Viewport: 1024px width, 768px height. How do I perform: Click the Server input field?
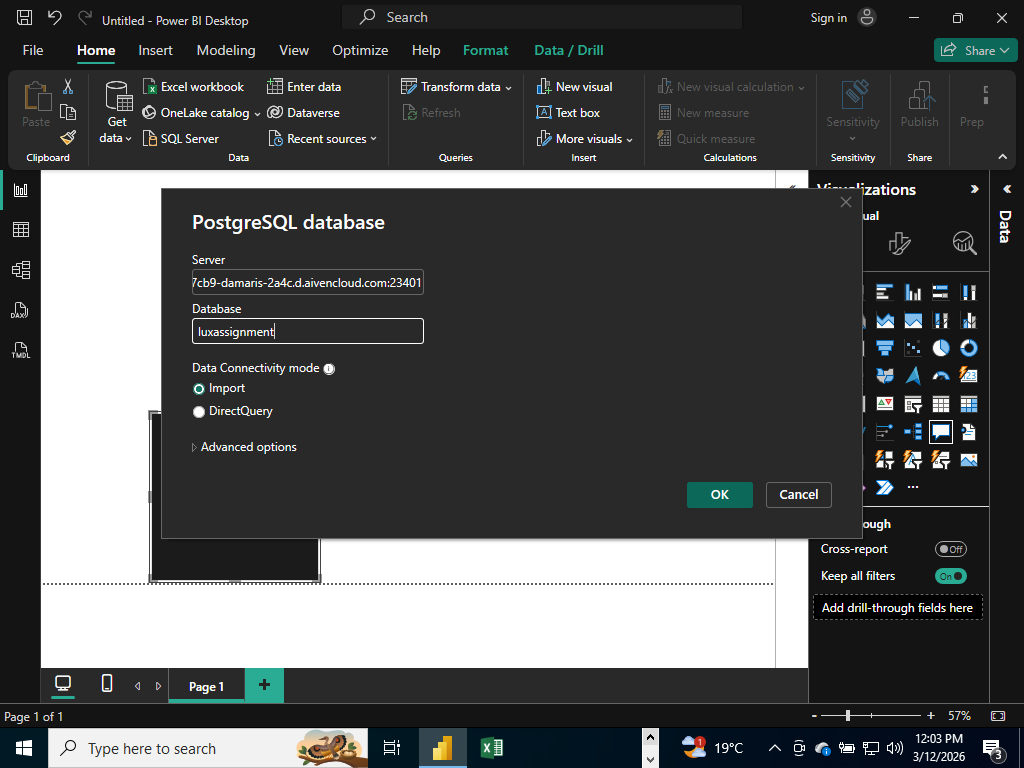[x=308, y=282]
